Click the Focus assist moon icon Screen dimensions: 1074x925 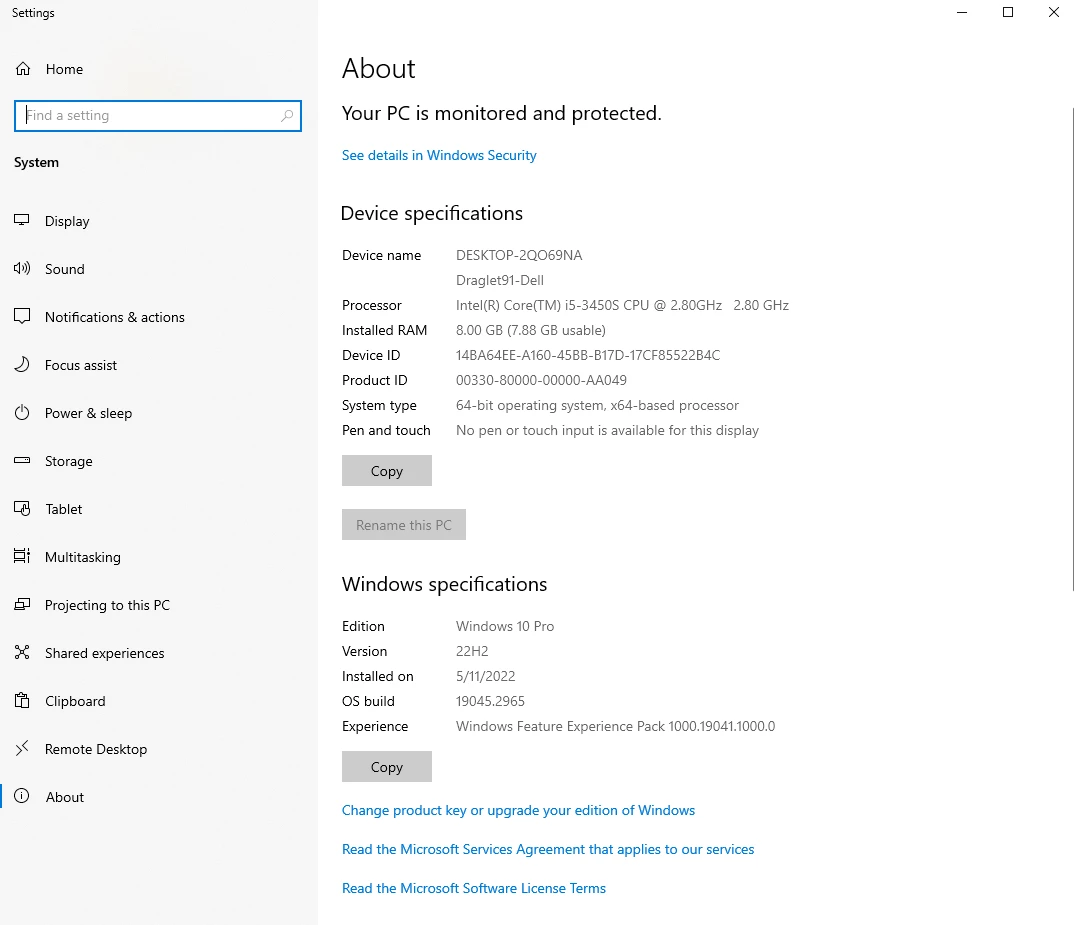22,364
